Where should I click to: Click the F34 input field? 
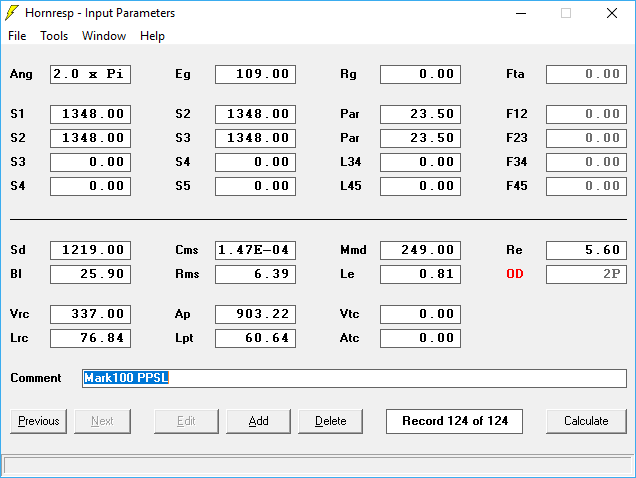click(587, 162)
